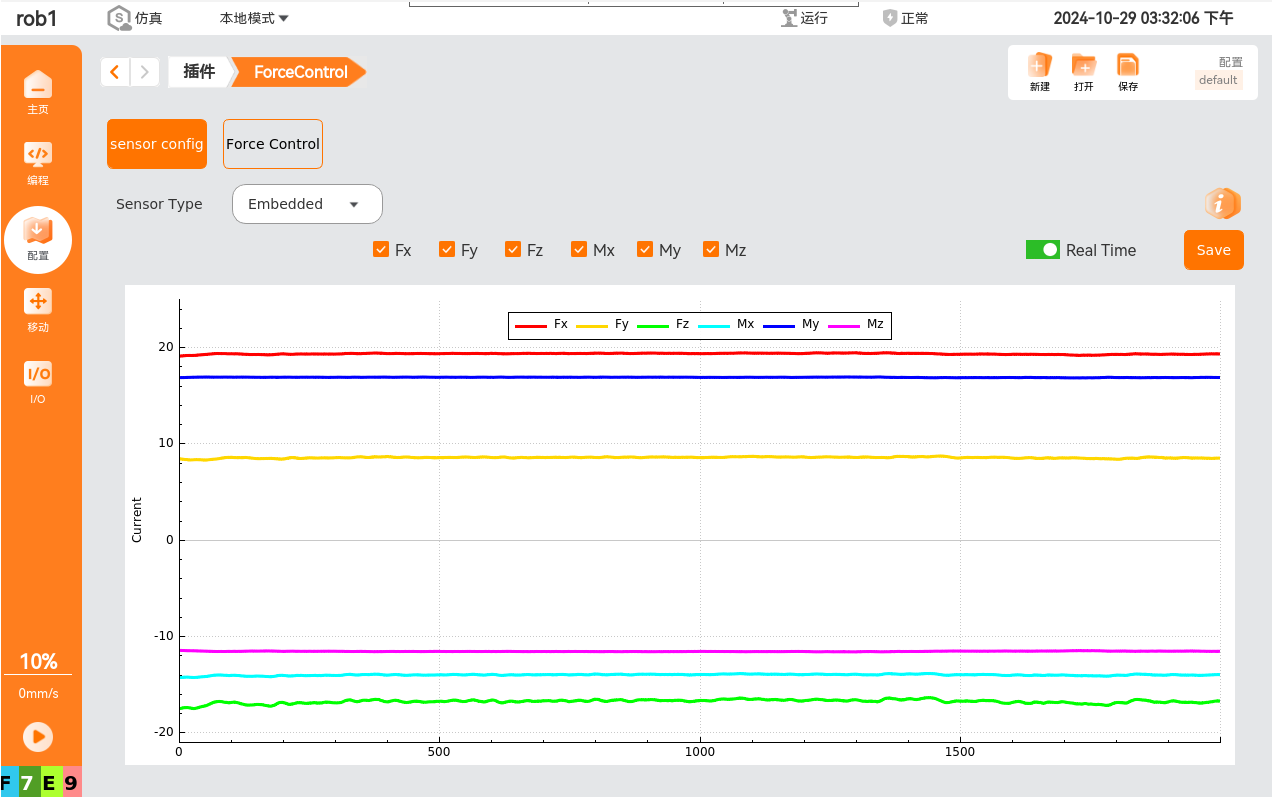Open the 编程 programming icon
The image size is (1272, 799).
38,157
